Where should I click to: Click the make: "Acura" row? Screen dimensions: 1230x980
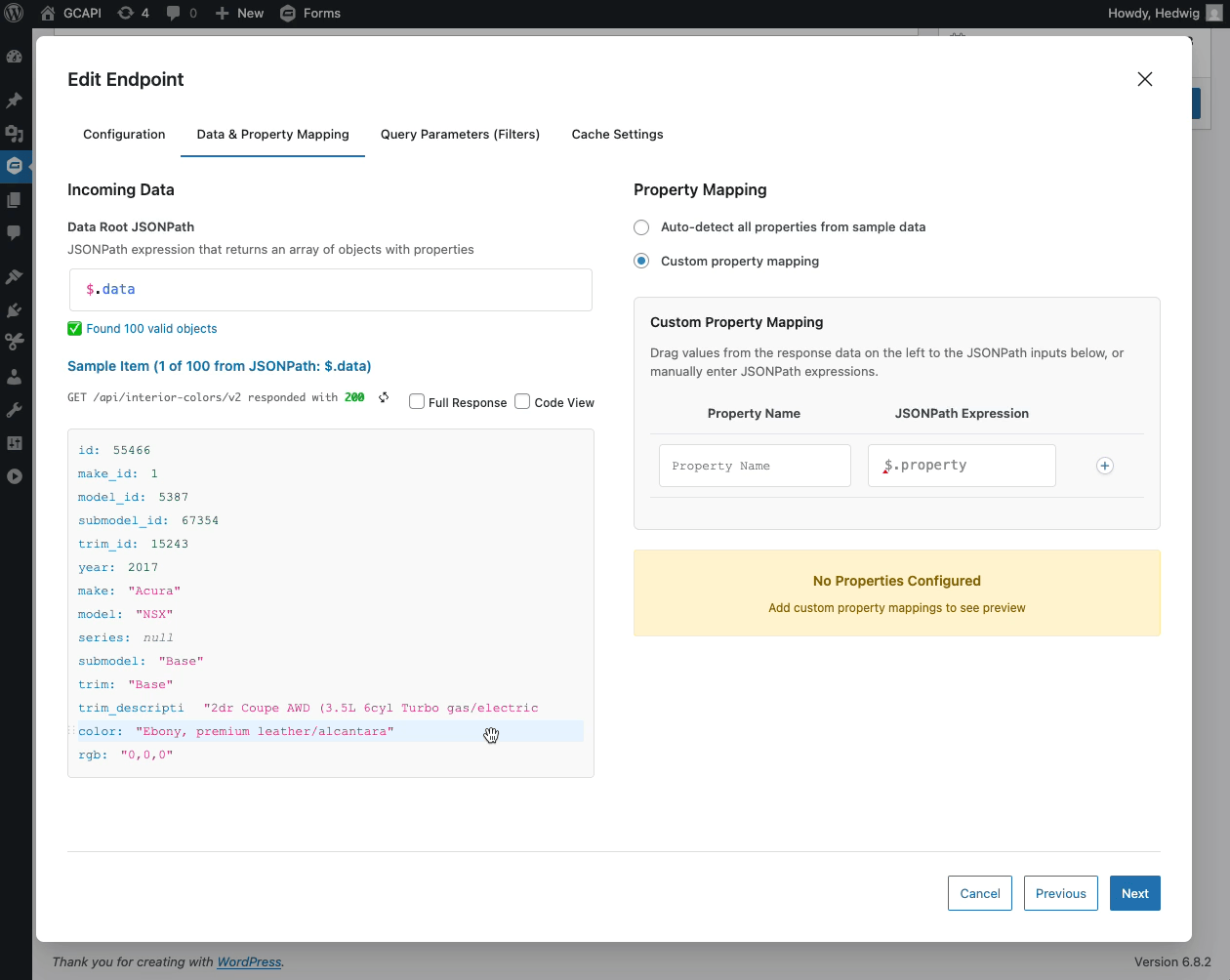[331, 591]
